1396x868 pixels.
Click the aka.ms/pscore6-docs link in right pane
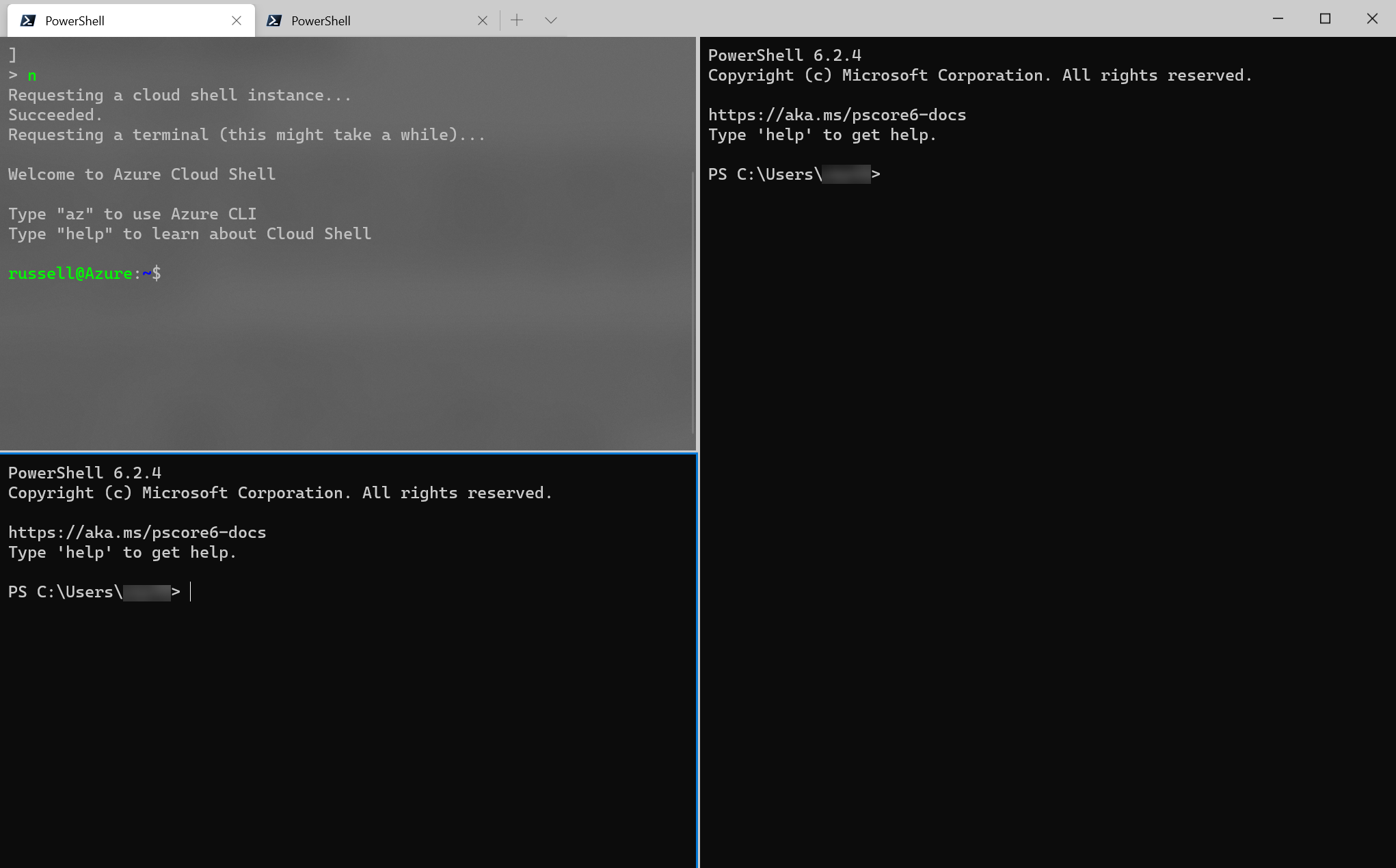click(x=837, y=115)
